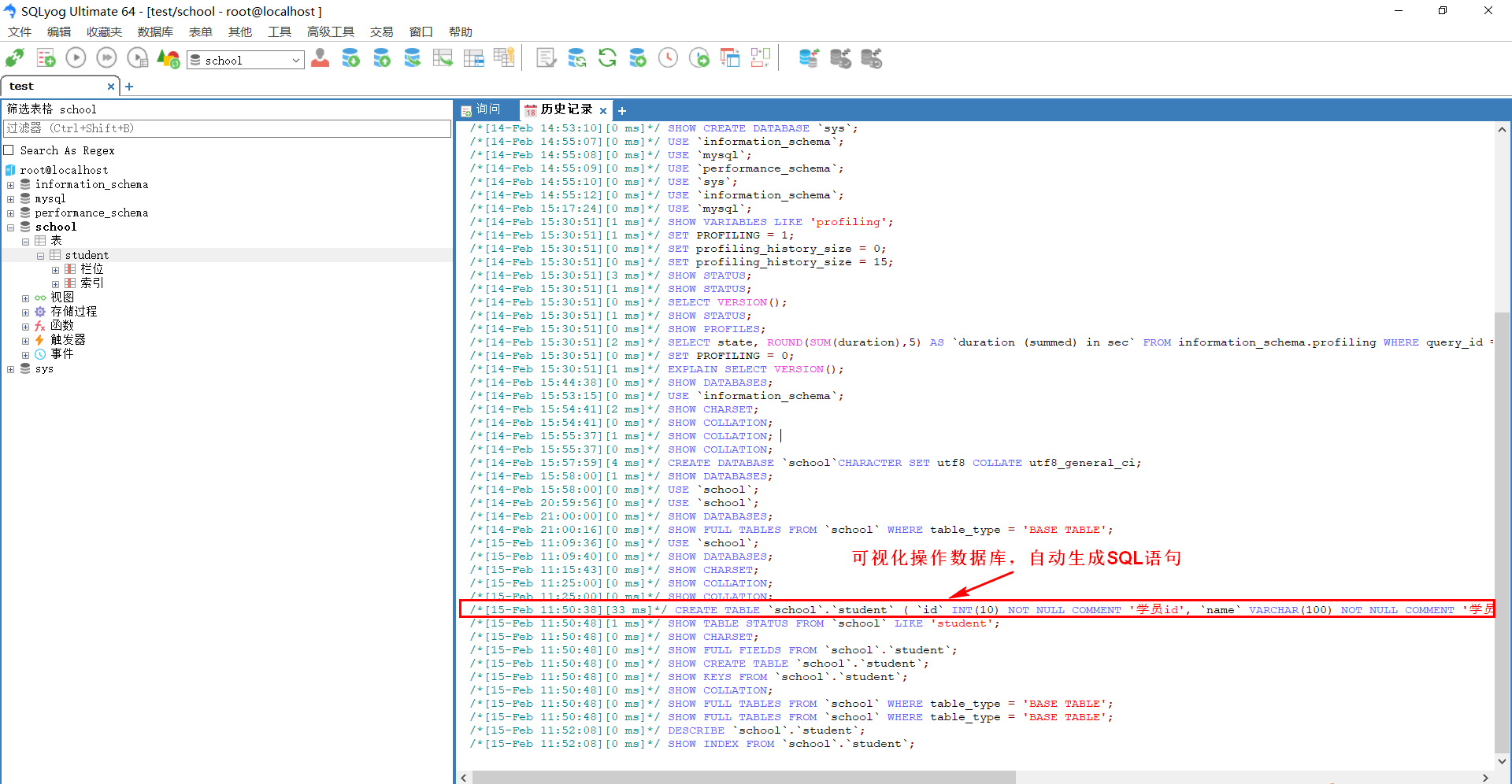Open the export table data icon
This screenshot has width=1512, height=784.
tap(443, 57)
